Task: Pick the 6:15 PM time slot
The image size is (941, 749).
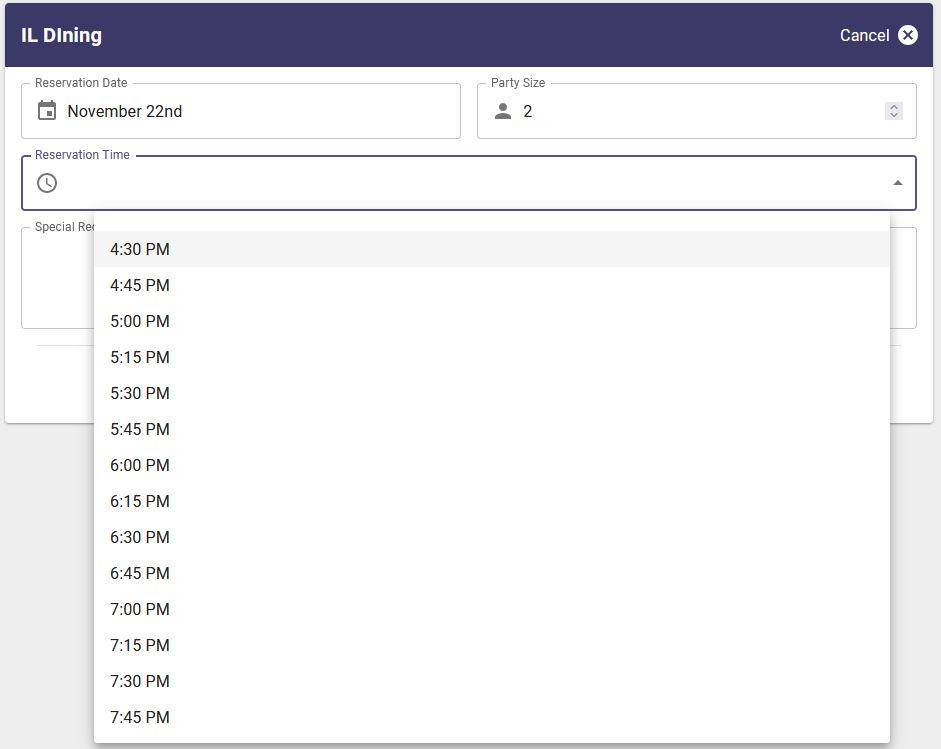Action: pos(140,501)
